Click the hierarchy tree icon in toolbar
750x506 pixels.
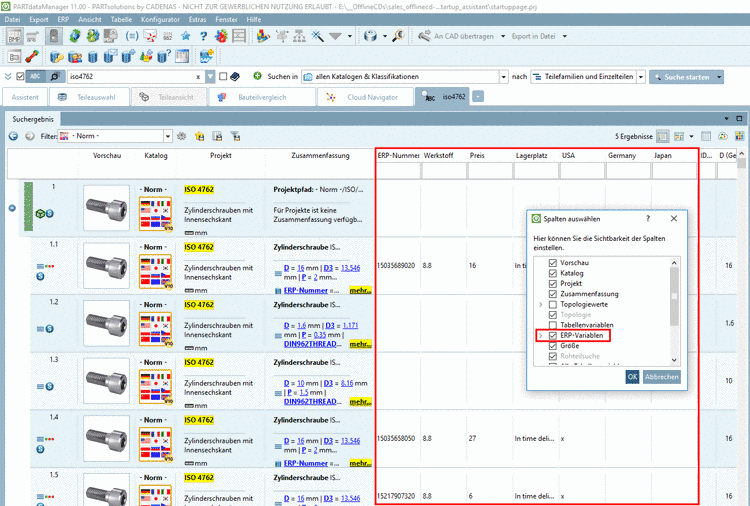click(x=299, y=36)
